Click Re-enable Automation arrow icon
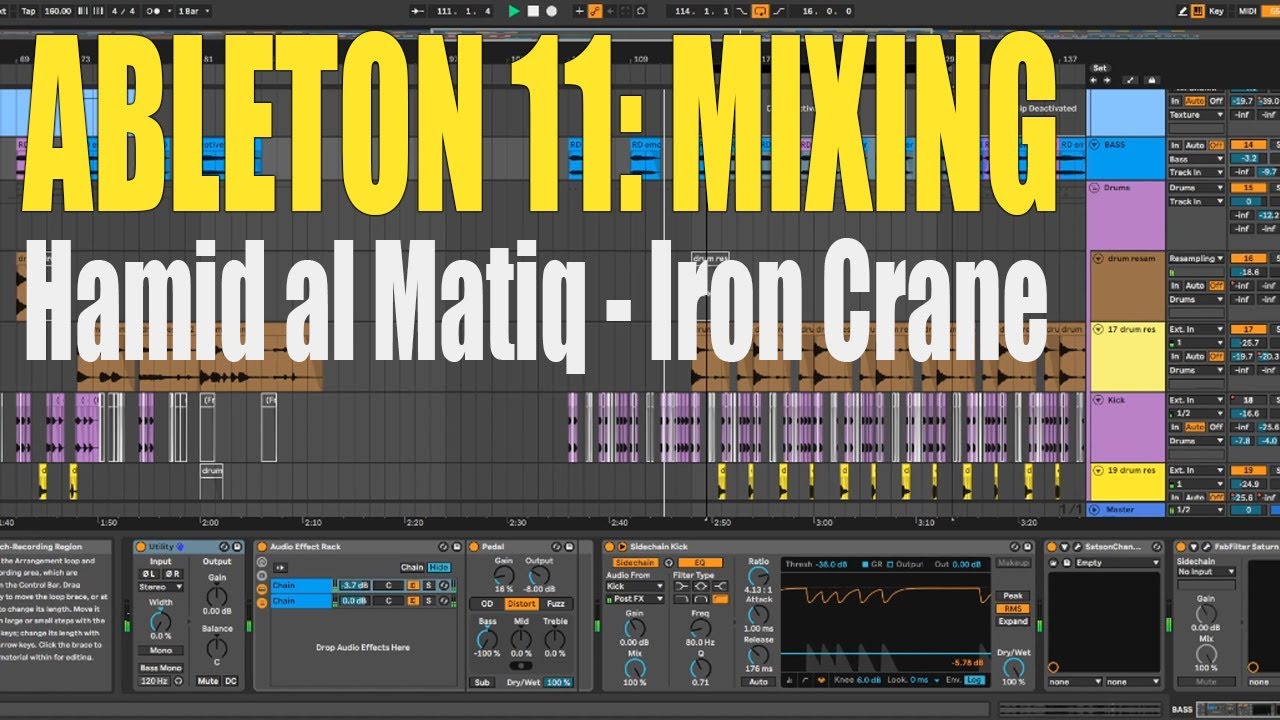 point(611,11)
